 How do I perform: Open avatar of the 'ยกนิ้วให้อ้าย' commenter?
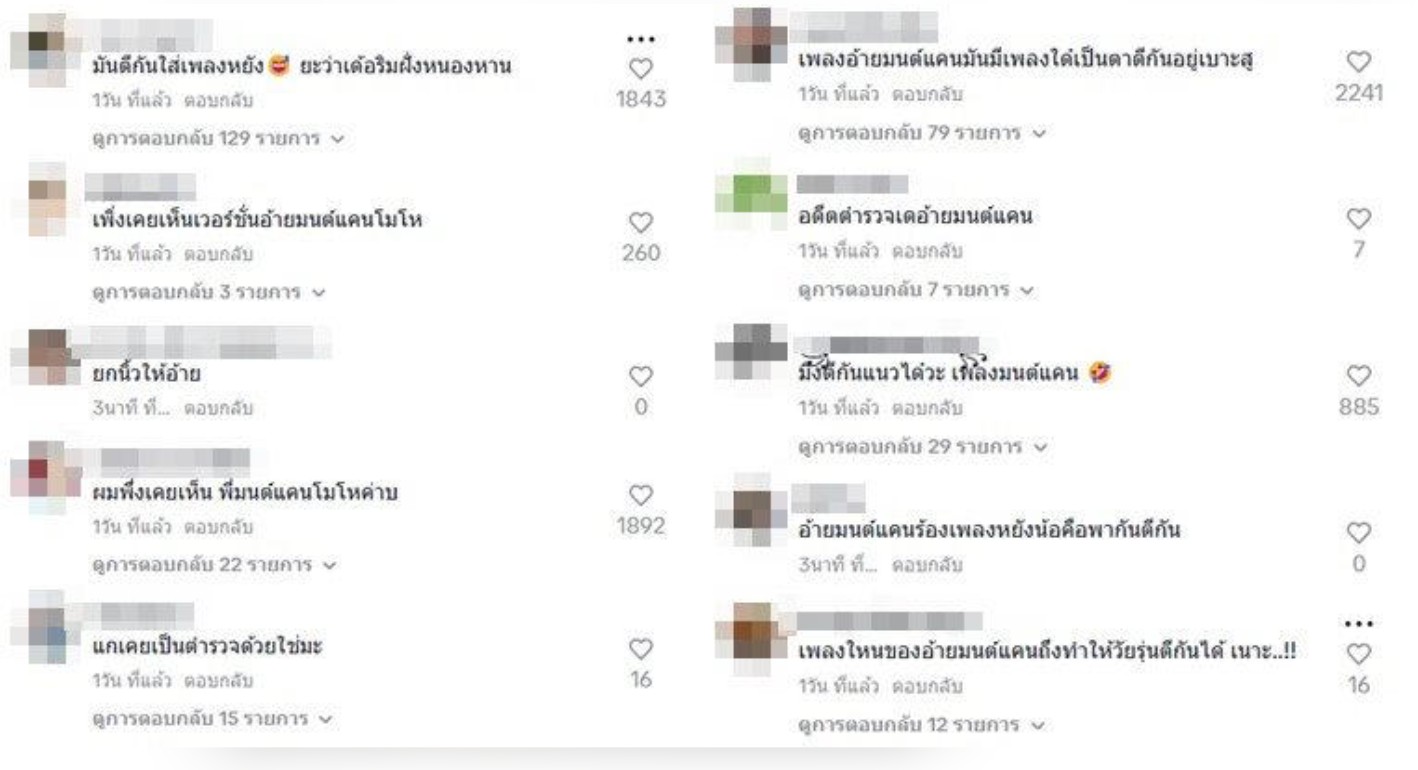[x=43, y=353]
